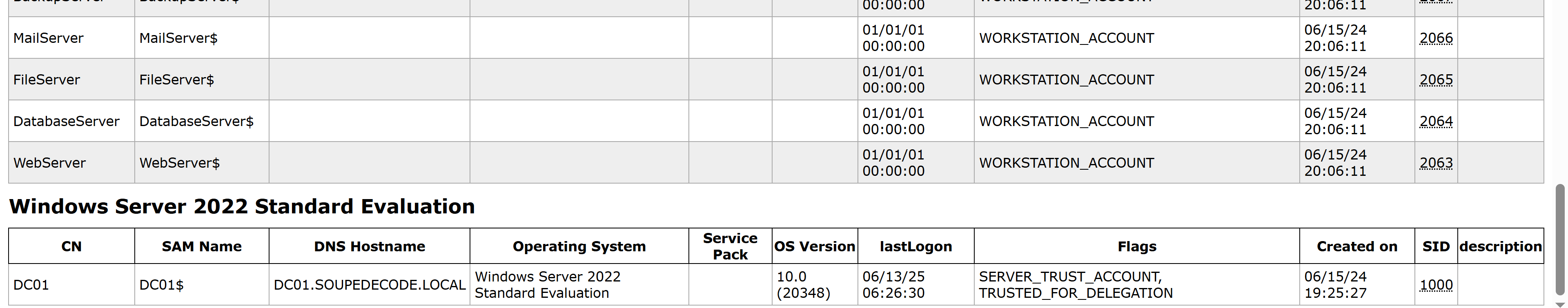The width and height of the screenshot is (1568, 308).
Task: Click the MailServer$ SAM name cell
Action: (x=202, y=38)
